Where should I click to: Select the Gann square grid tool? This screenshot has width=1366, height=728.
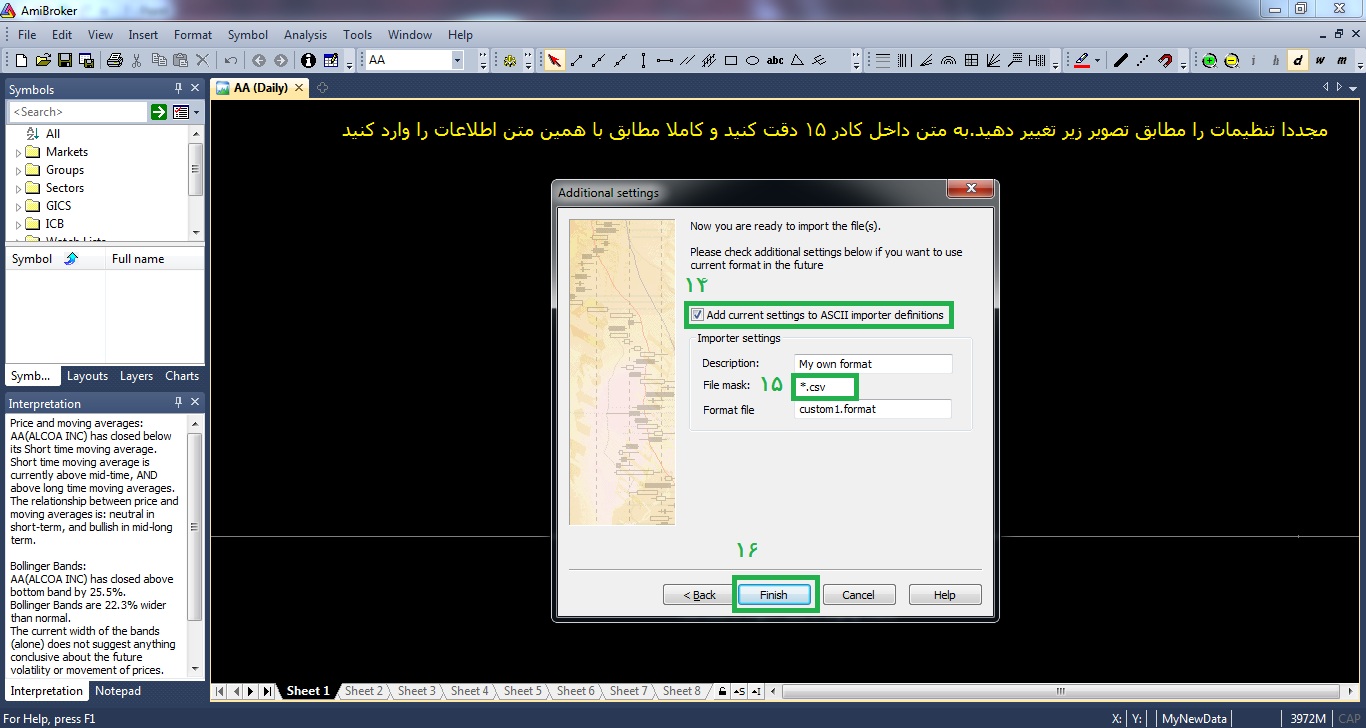click(971, 61)
